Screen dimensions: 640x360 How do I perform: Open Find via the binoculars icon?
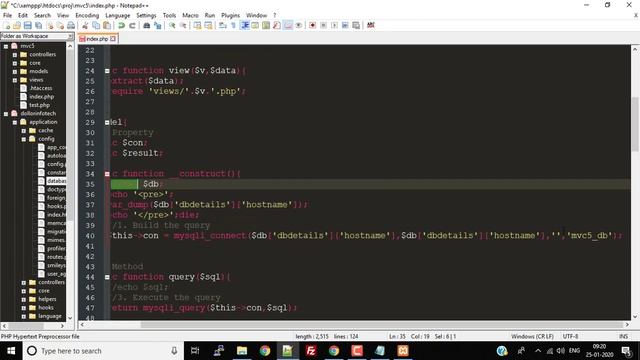[x=147, y=25]
